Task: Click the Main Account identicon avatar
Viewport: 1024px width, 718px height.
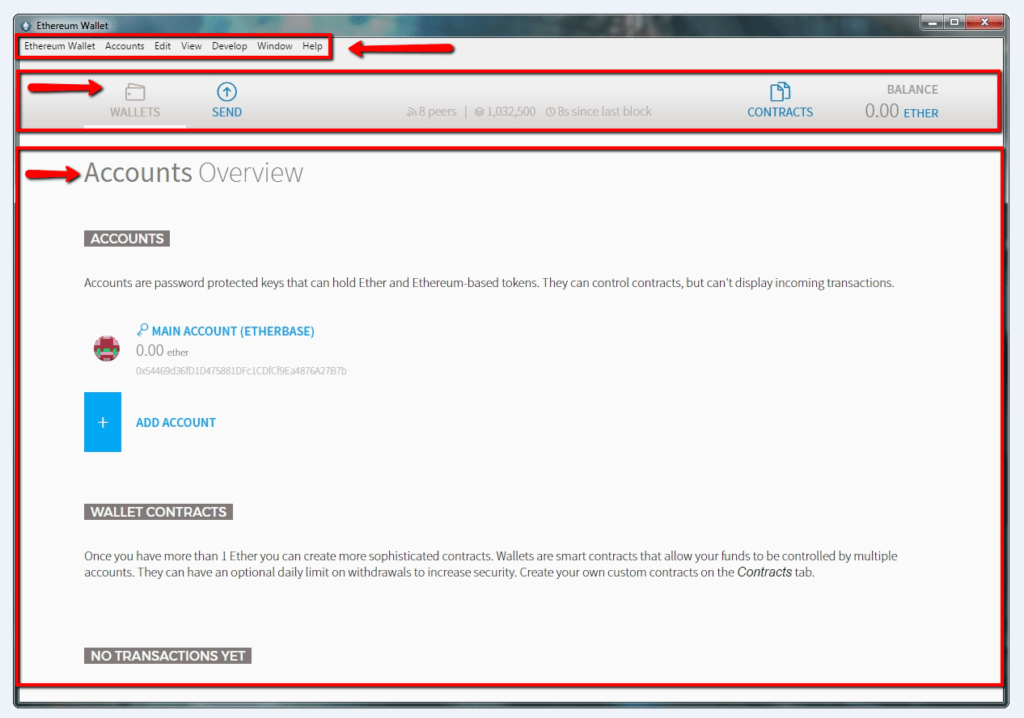Action: 106,348
